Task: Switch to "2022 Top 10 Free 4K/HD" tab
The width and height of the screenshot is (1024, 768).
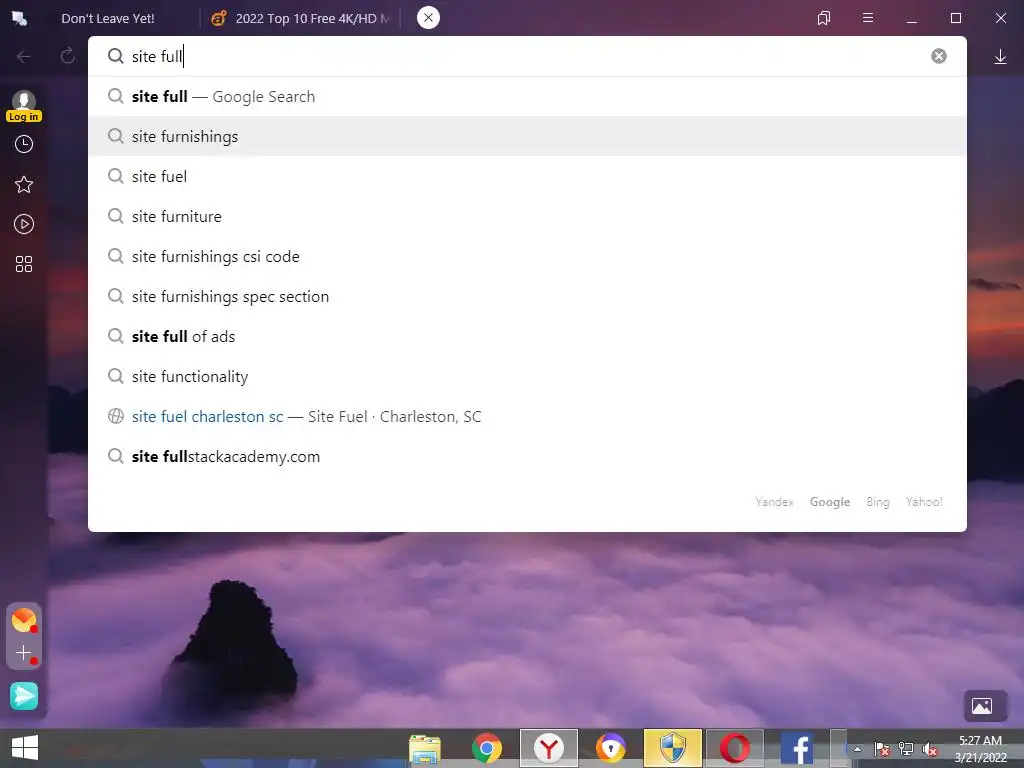Action: point(302,18)
